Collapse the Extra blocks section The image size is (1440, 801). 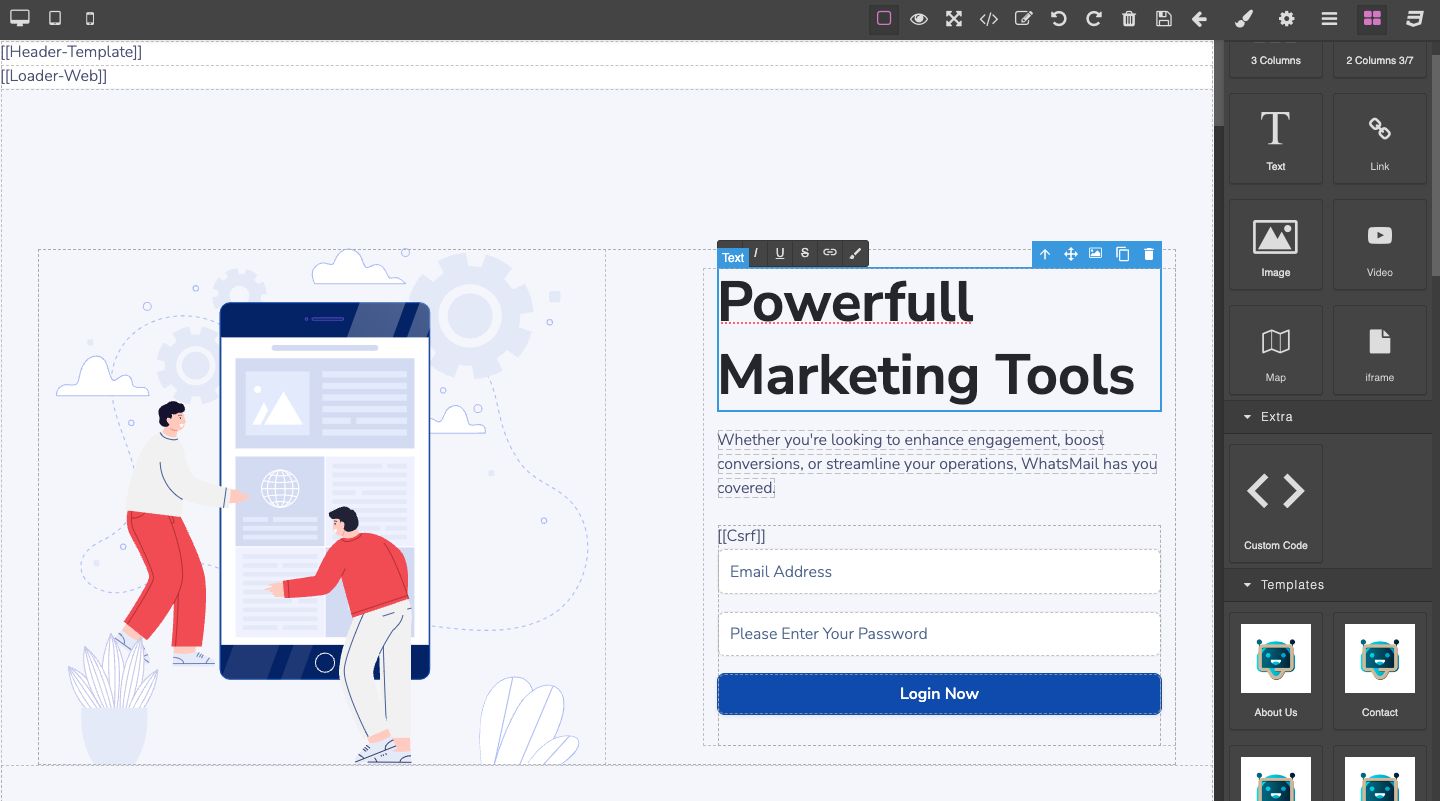click(1248, 417)
